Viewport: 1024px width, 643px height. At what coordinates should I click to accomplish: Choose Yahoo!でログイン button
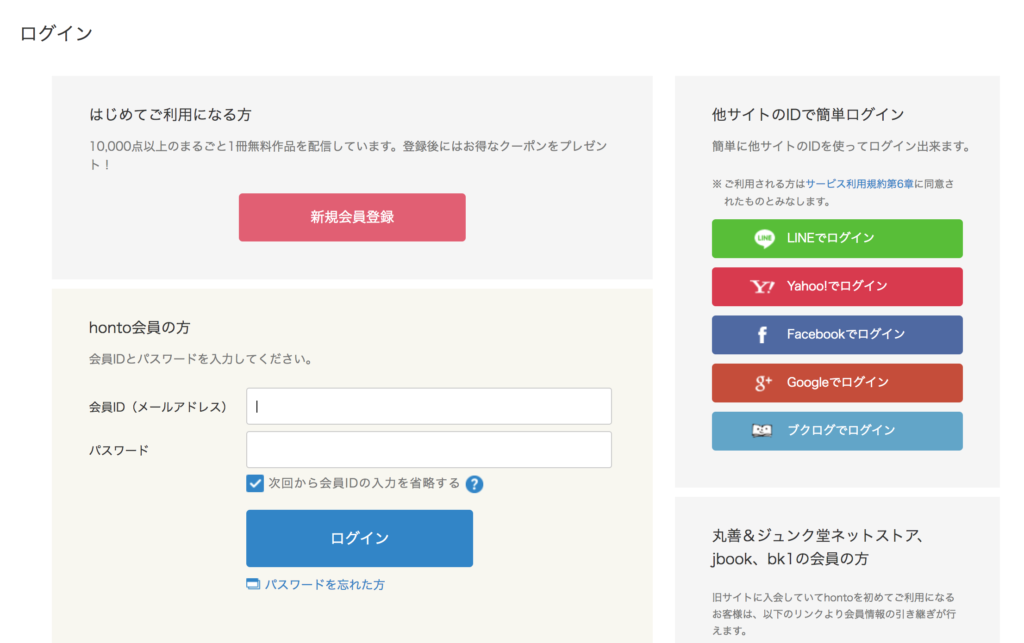pos(837,287)
